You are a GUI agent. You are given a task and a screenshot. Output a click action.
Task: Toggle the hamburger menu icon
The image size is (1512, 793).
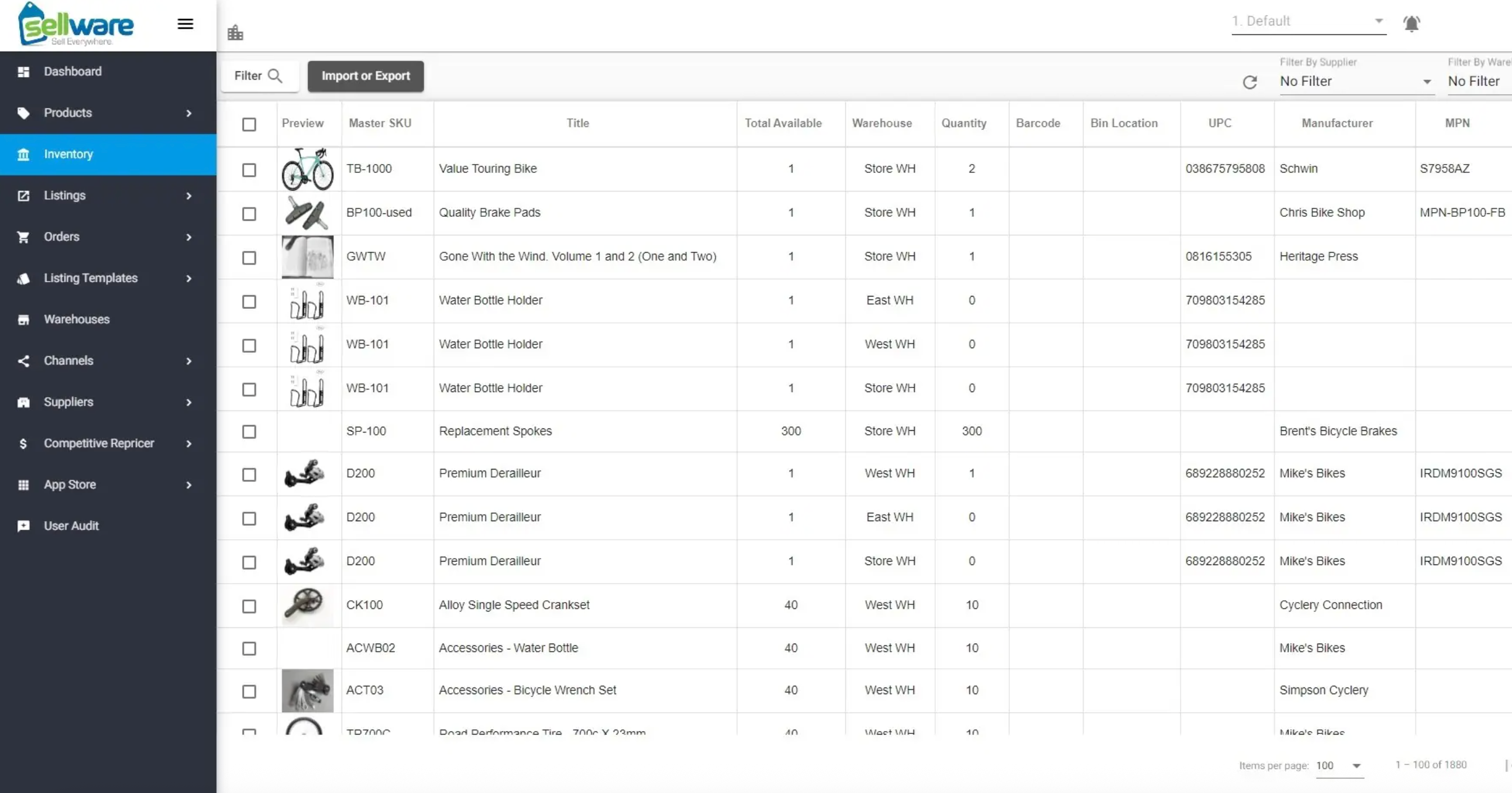(185, 24)
